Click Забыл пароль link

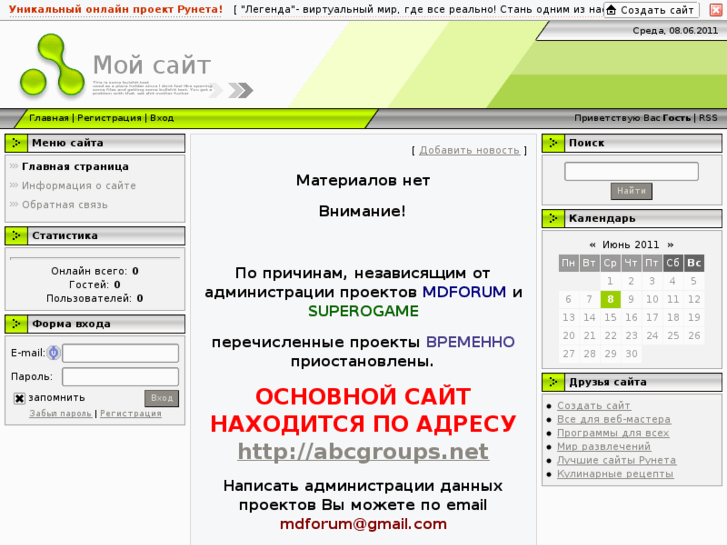[60, 413]
